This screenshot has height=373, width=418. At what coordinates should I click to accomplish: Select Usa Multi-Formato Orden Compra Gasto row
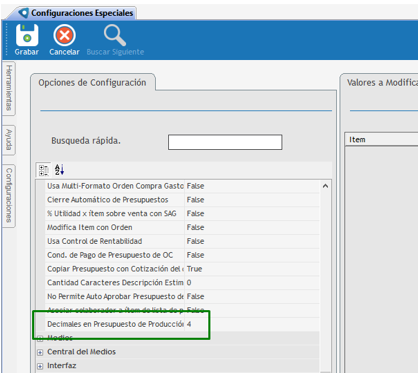click(182, 186)
